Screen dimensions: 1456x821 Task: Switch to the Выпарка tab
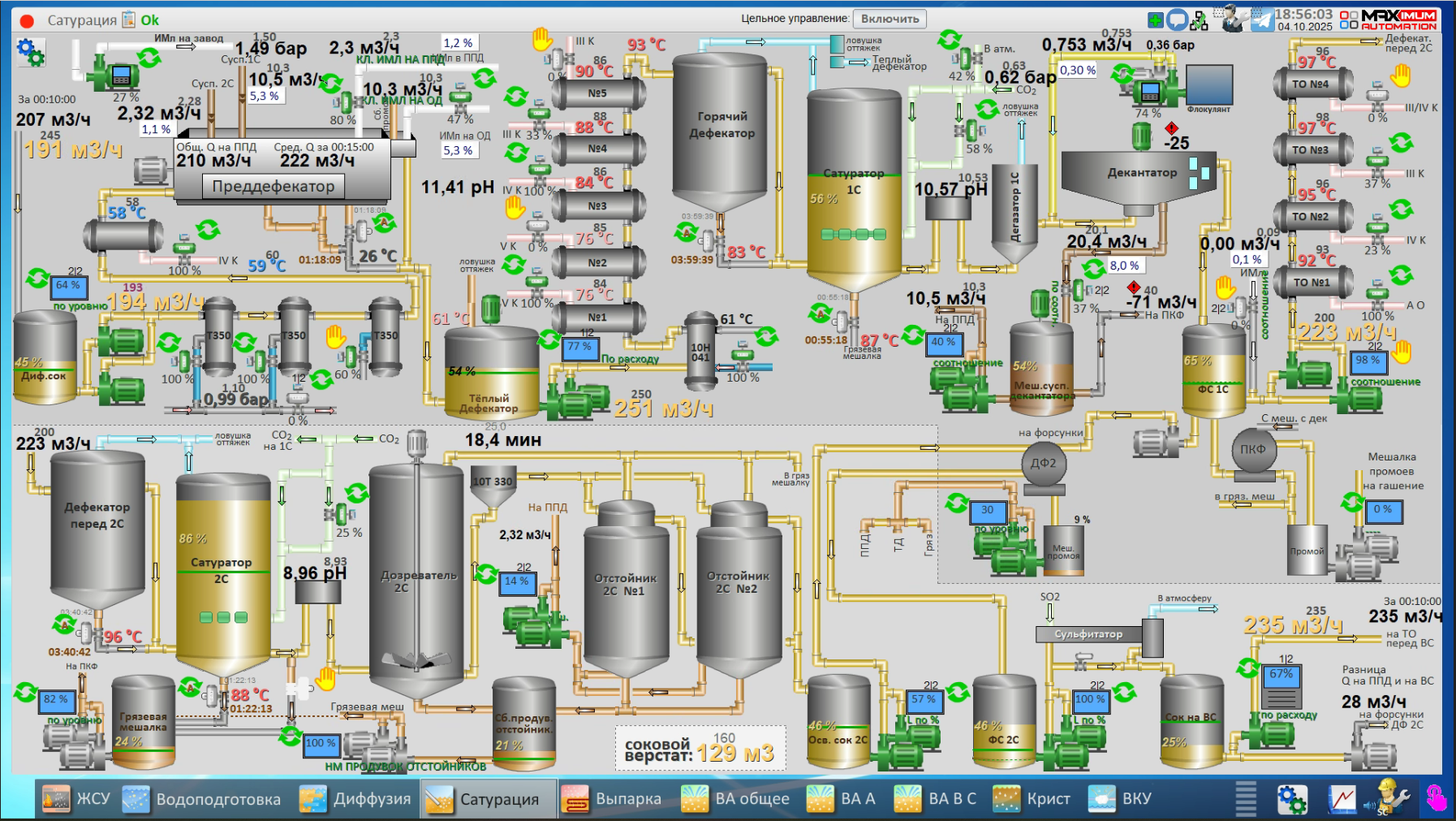611,799
